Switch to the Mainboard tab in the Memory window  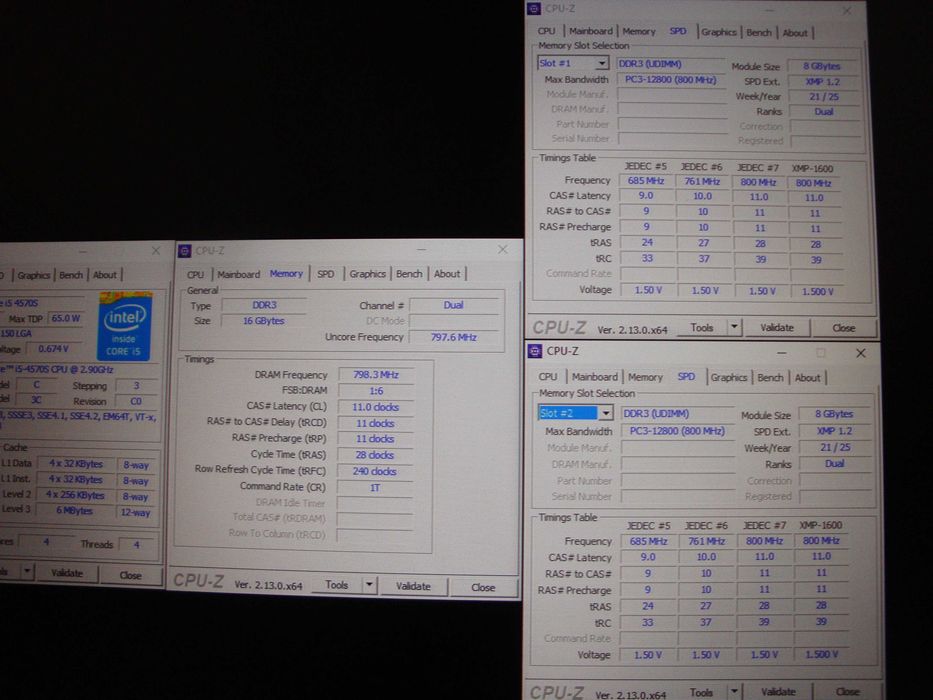click(x=238, y=274)
